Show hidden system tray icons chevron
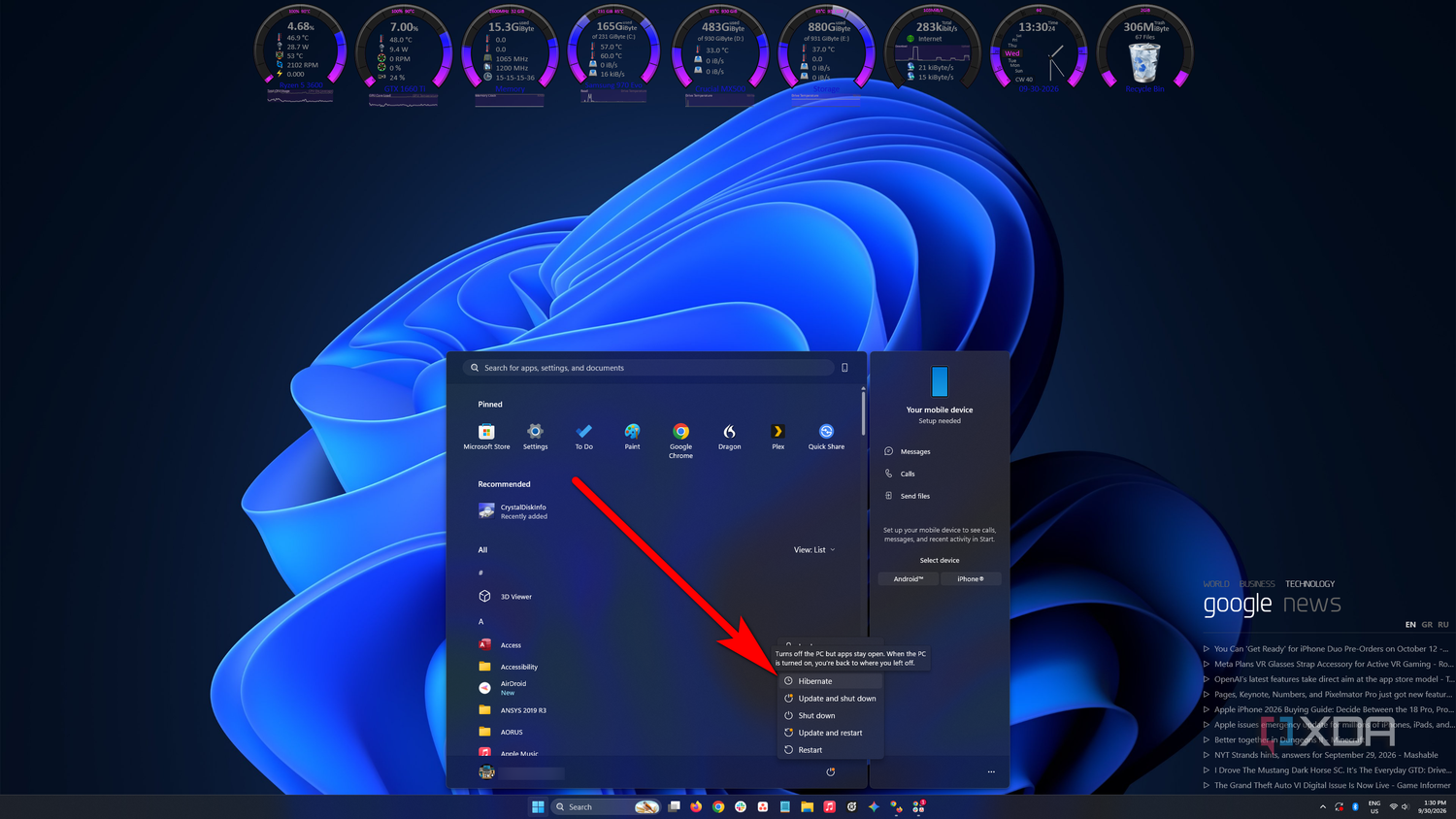Viewport: 1456px width, 819px height. [x=1322, y=806]
